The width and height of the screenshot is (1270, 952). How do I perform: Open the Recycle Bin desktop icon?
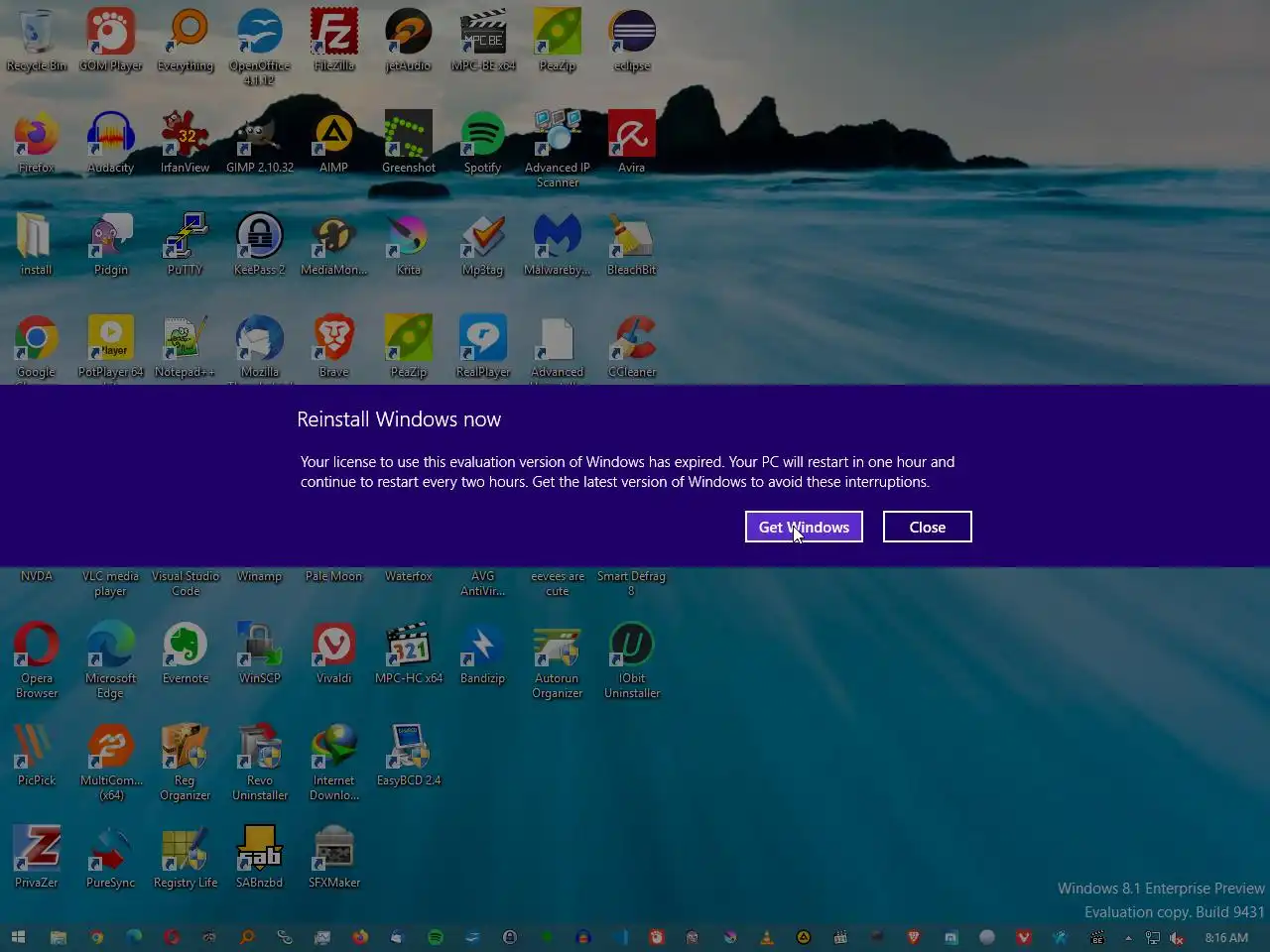tap(37, 41)
